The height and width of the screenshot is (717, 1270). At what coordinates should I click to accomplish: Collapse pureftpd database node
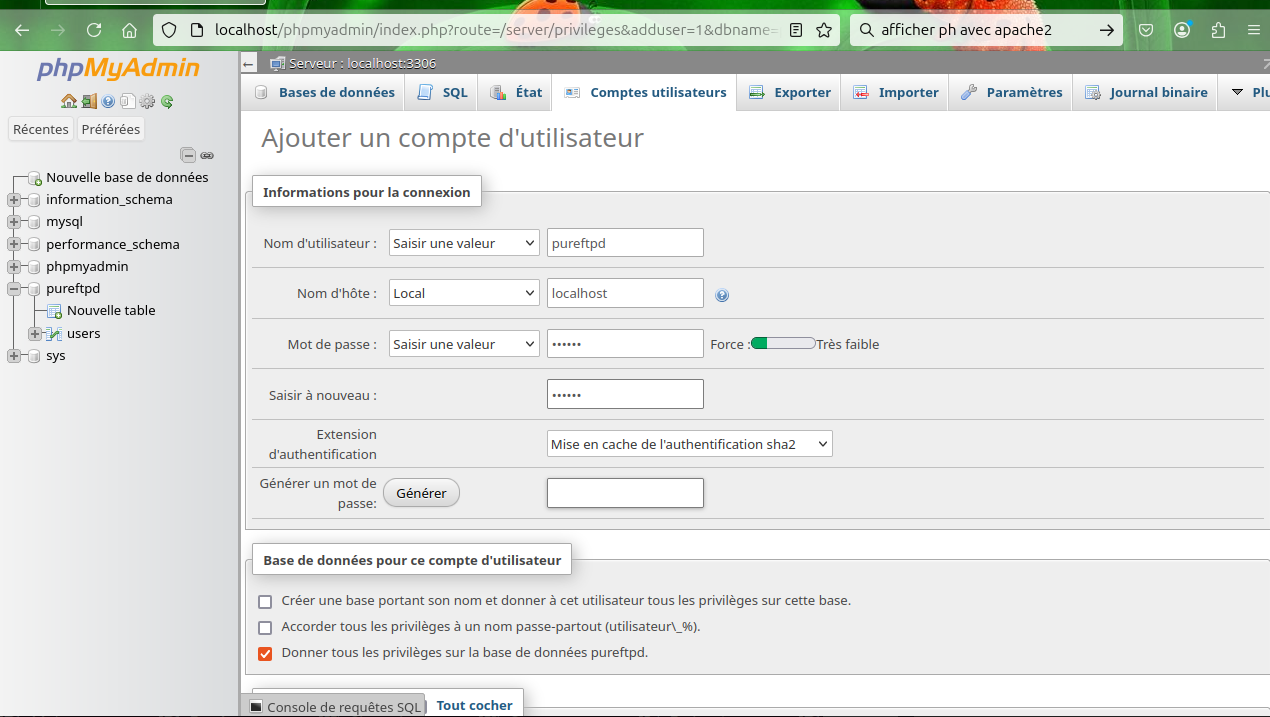(14, 289)
